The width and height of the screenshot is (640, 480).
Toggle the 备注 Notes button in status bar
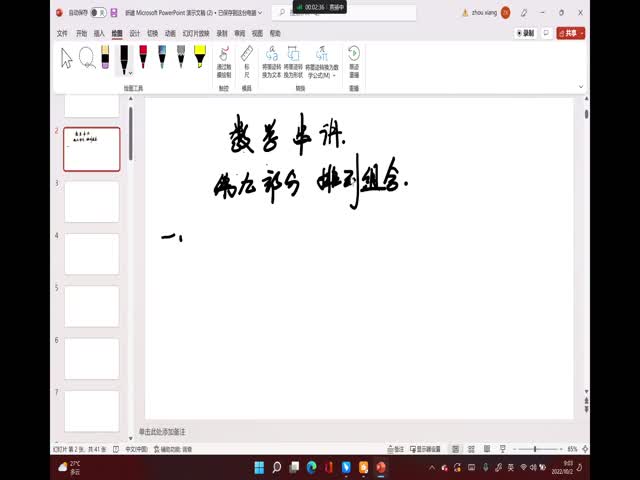(396, 449)
